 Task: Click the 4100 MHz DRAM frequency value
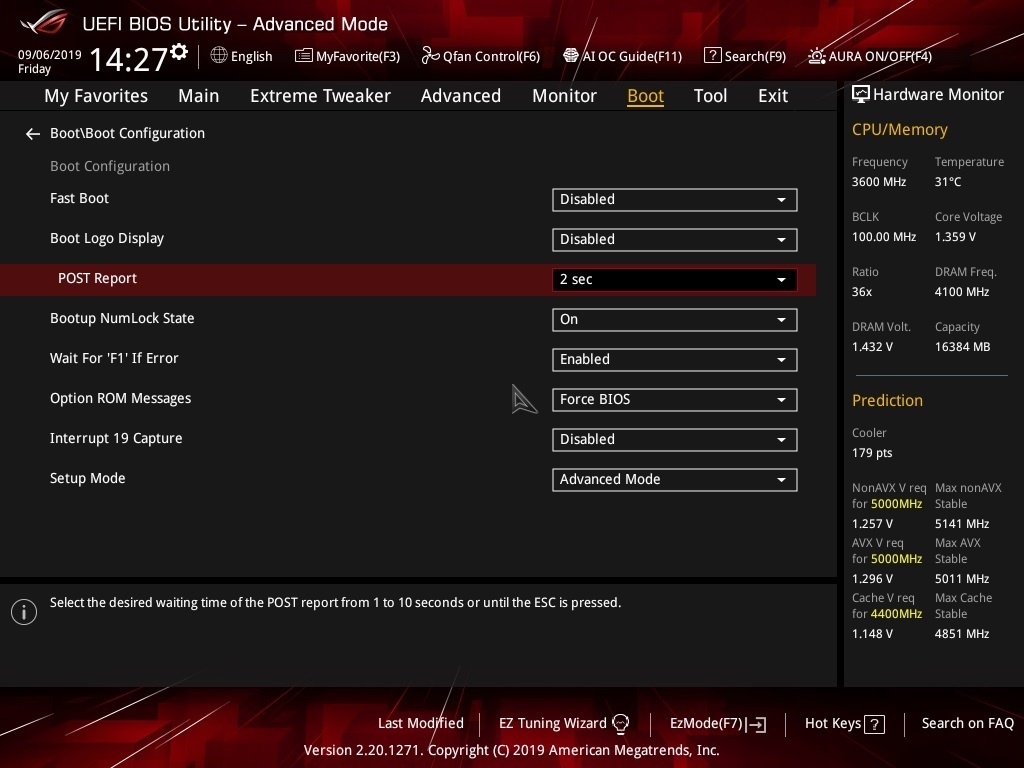(961, 292)
